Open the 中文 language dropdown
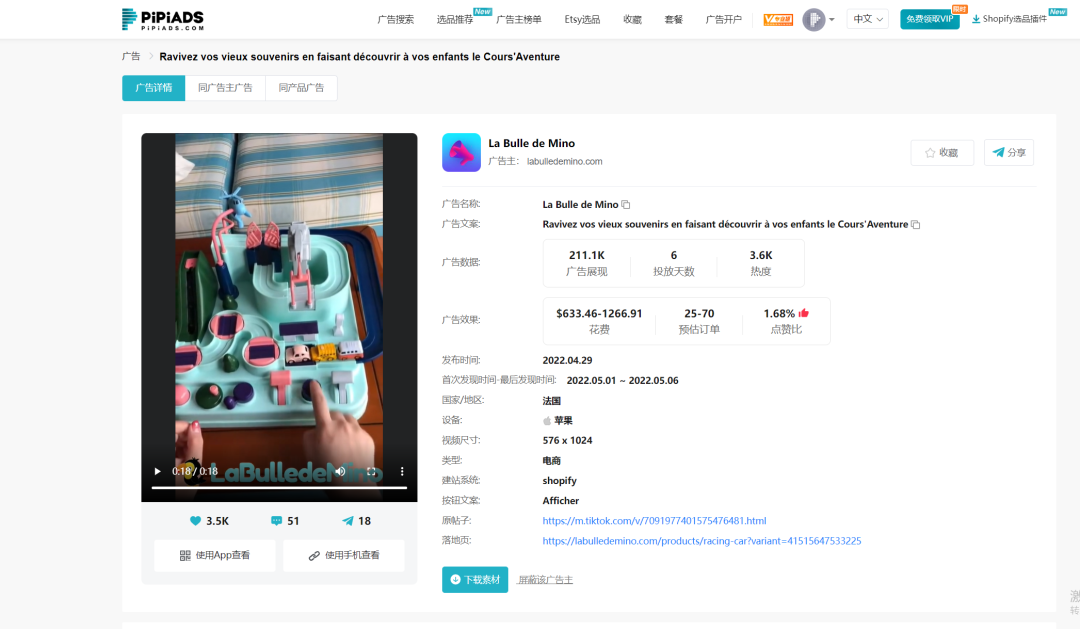The image size is (1080, 629). click(x=867, y=19)
